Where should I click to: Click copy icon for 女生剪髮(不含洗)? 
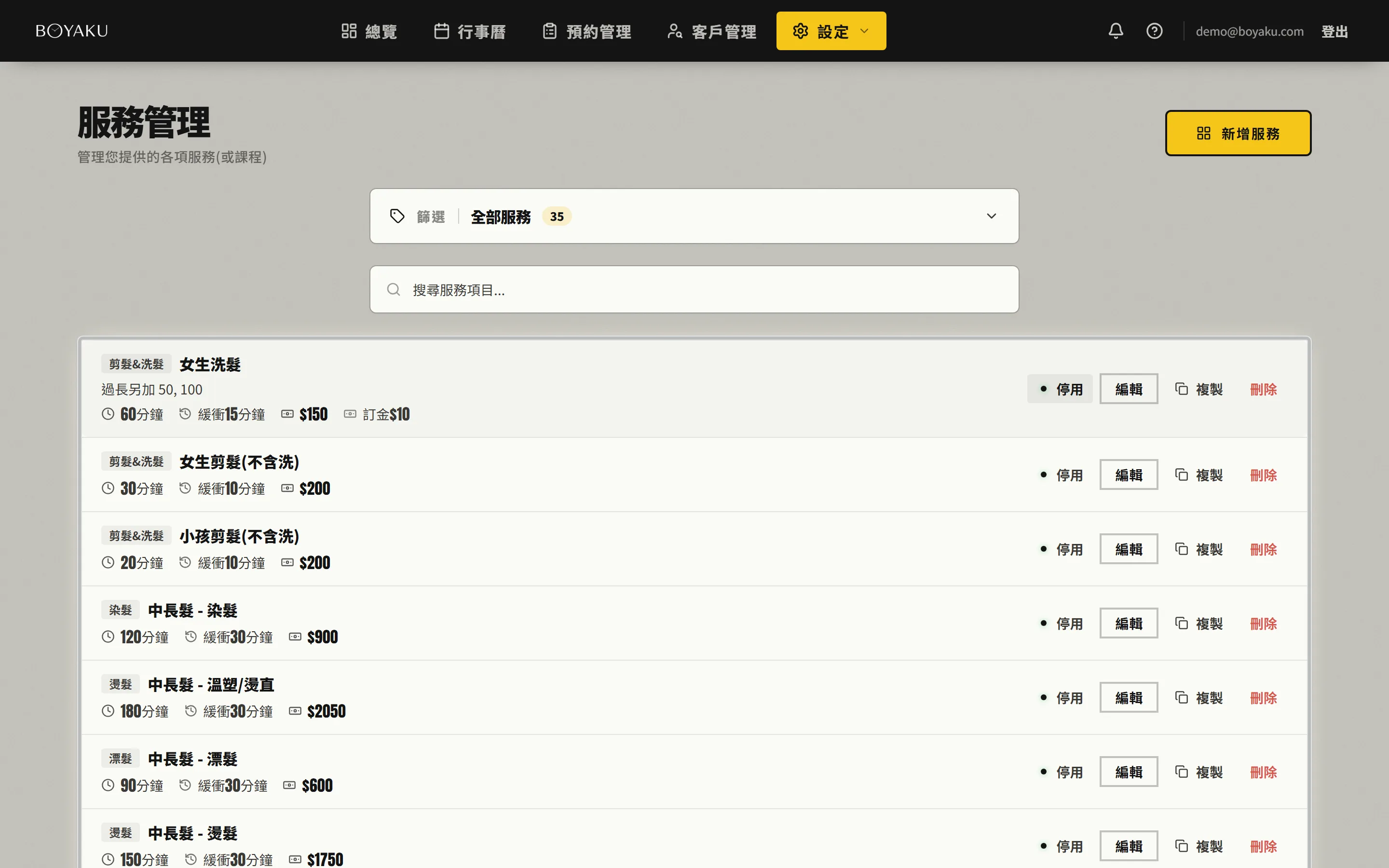(1181, 474)
